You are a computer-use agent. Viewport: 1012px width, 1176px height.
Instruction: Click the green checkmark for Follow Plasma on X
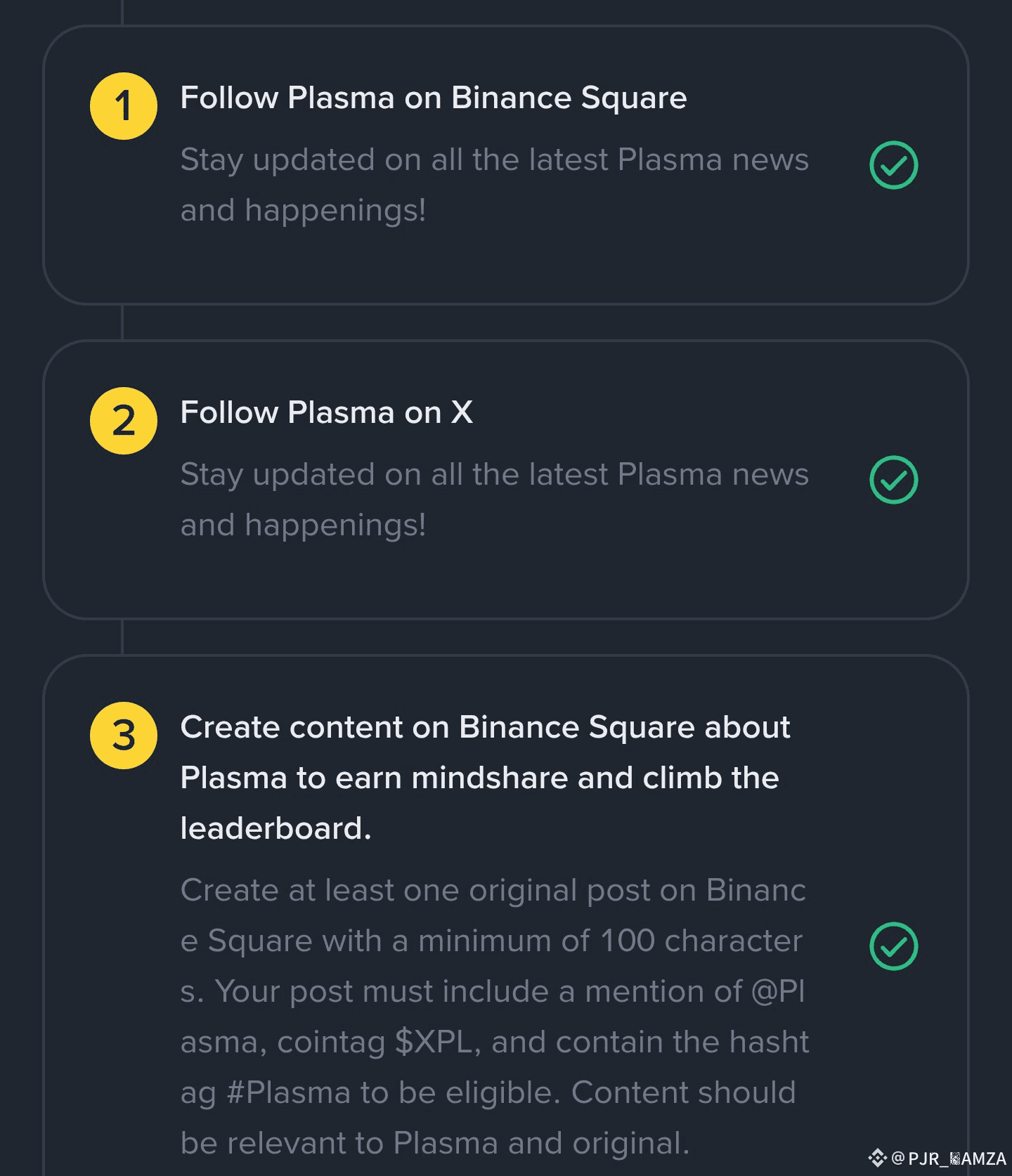pos(893,481)
